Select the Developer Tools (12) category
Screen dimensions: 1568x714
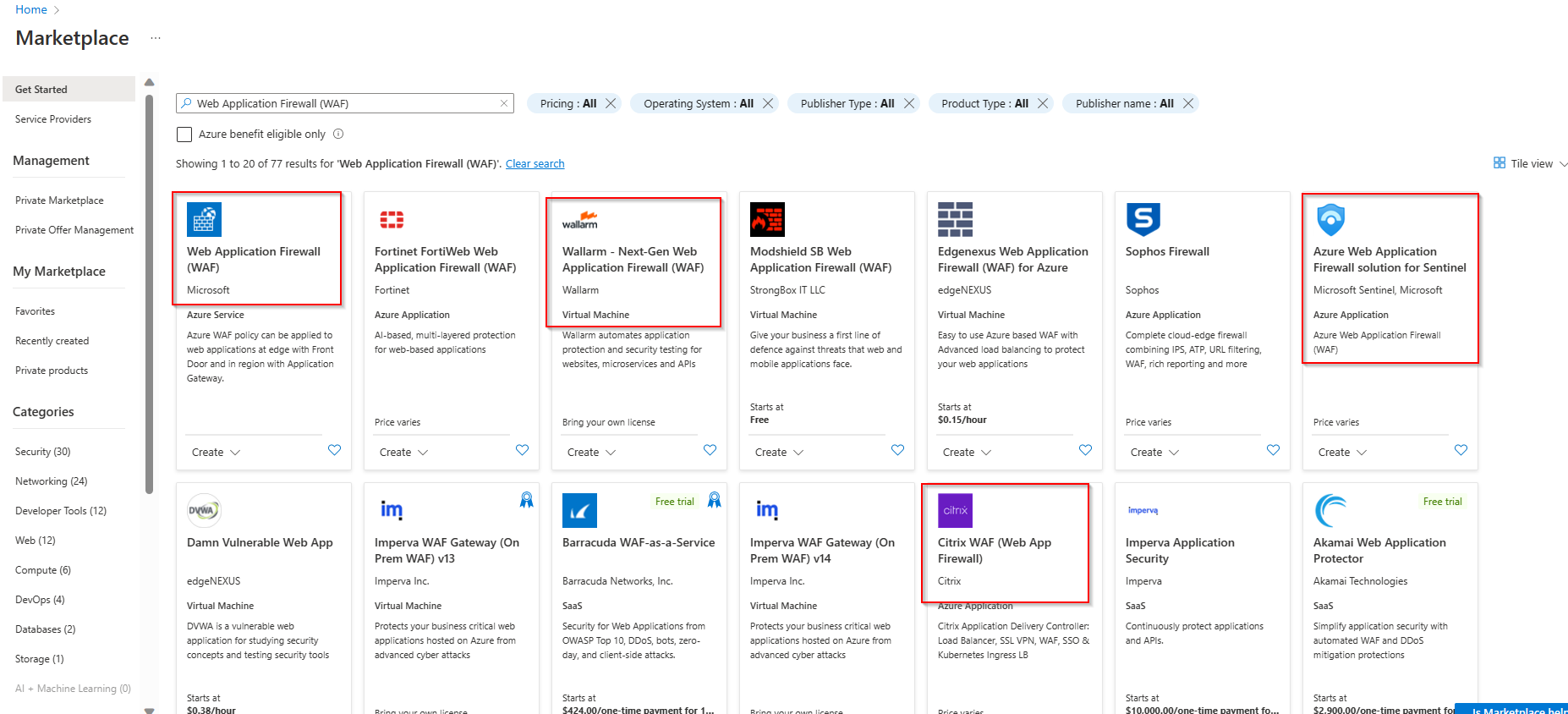tap(61, 511)
